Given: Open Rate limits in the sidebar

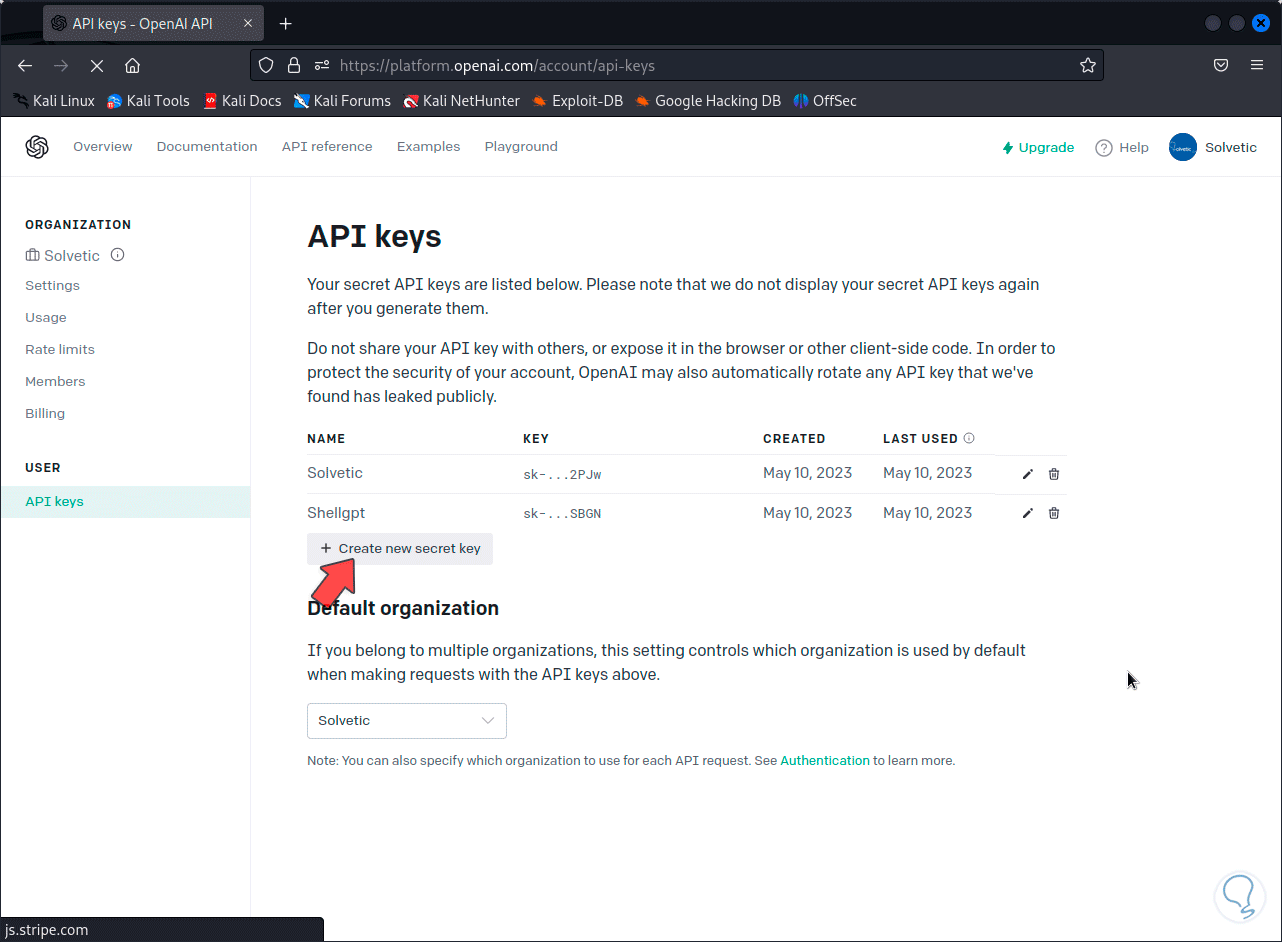Looking at the screenshot, I should point(60,350).
